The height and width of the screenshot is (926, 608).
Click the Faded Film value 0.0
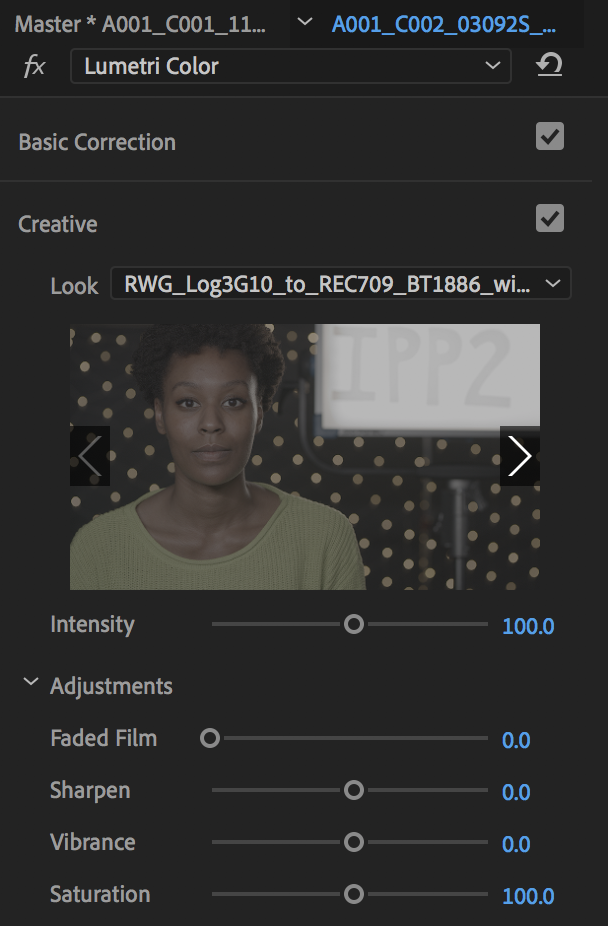(x=516, y=741)
